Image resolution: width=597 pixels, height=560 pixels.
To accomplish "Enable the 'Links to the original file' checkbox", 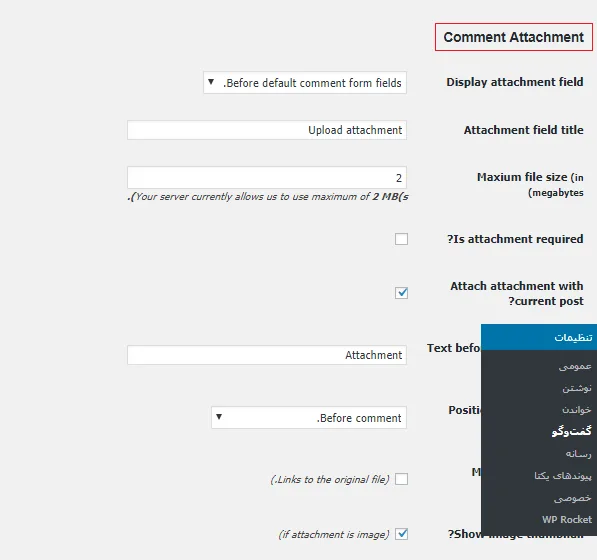I will (x=401, y=479).
